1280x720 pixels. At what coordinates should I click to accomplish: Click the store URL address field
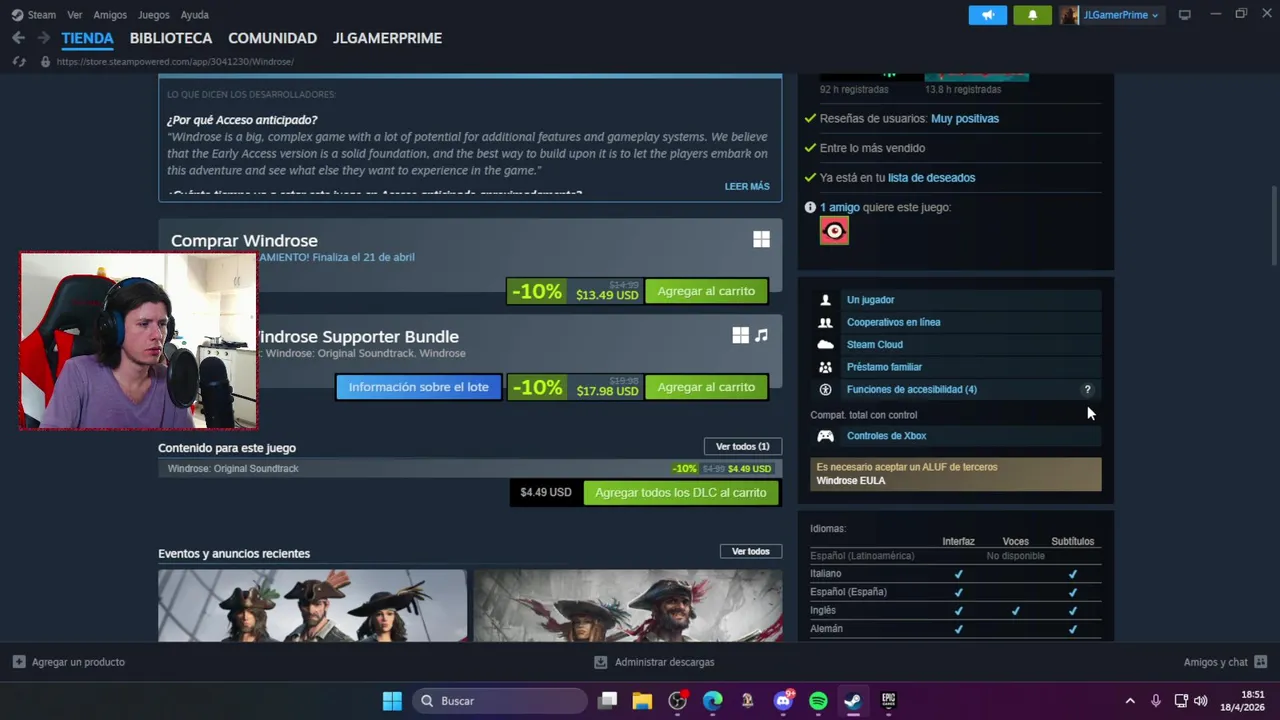pos(175,62)
